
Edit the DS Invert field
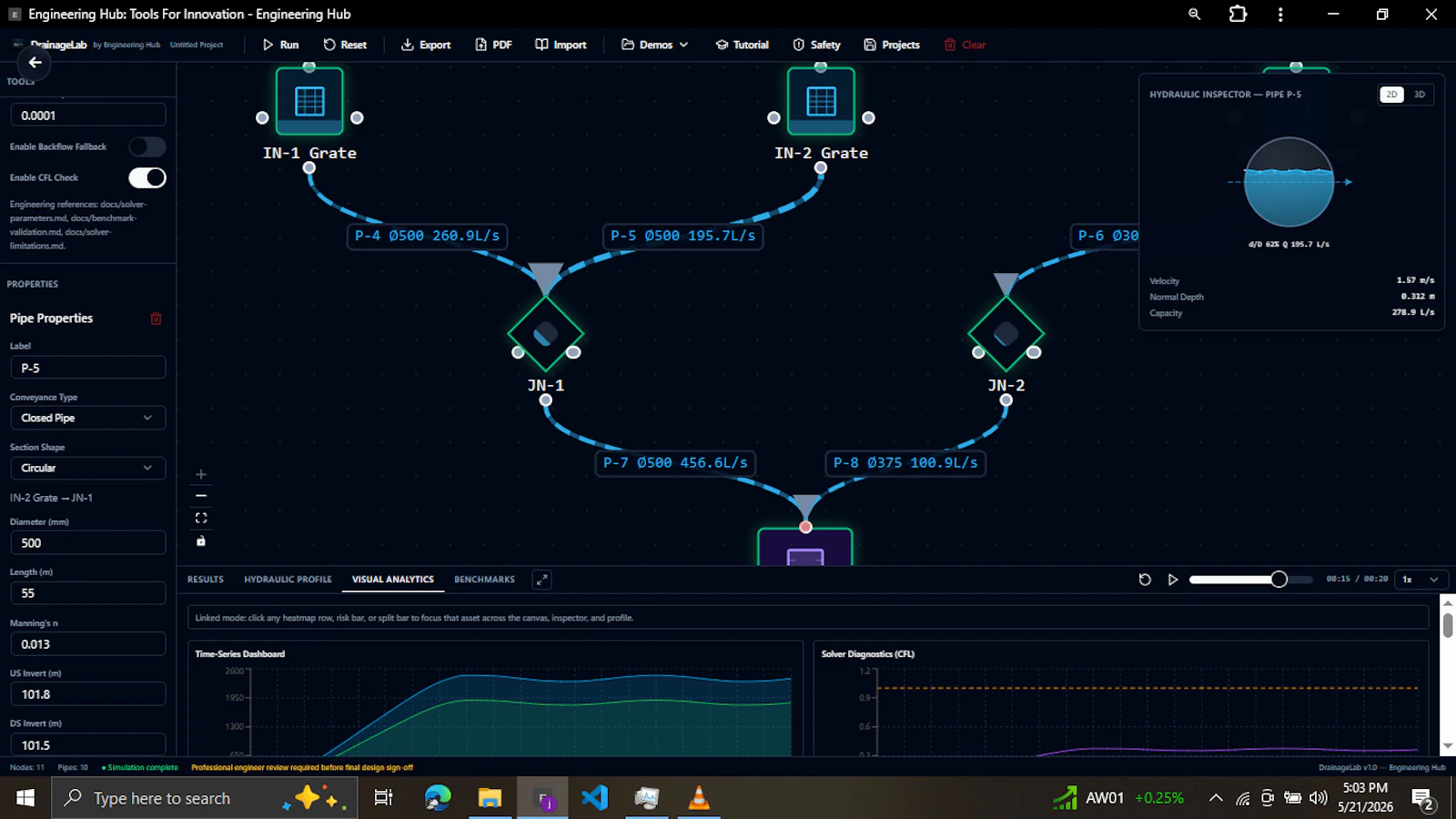point(88,744)
